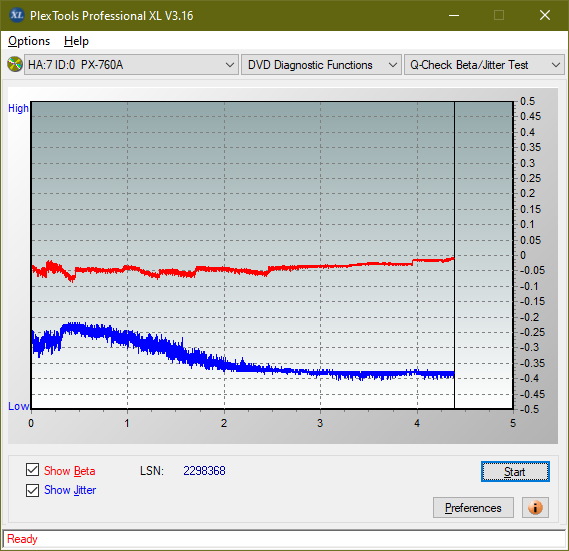The width and height of the screenshot is (569, 551).
Task: Toggle the Show Beta checkbox
Action: click(32, 470)
